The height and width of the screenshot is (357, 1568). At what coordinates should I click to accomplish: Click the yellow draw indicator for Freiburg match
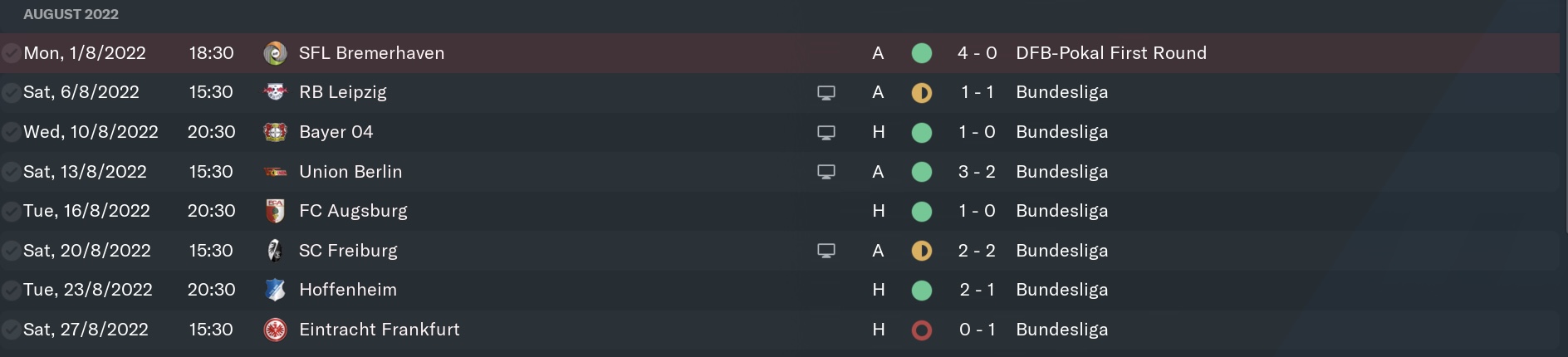tap(922, 251)
